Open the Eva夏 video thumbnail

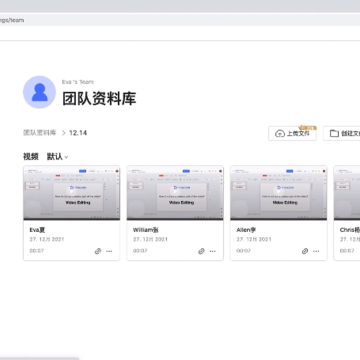tap(72, 193)
